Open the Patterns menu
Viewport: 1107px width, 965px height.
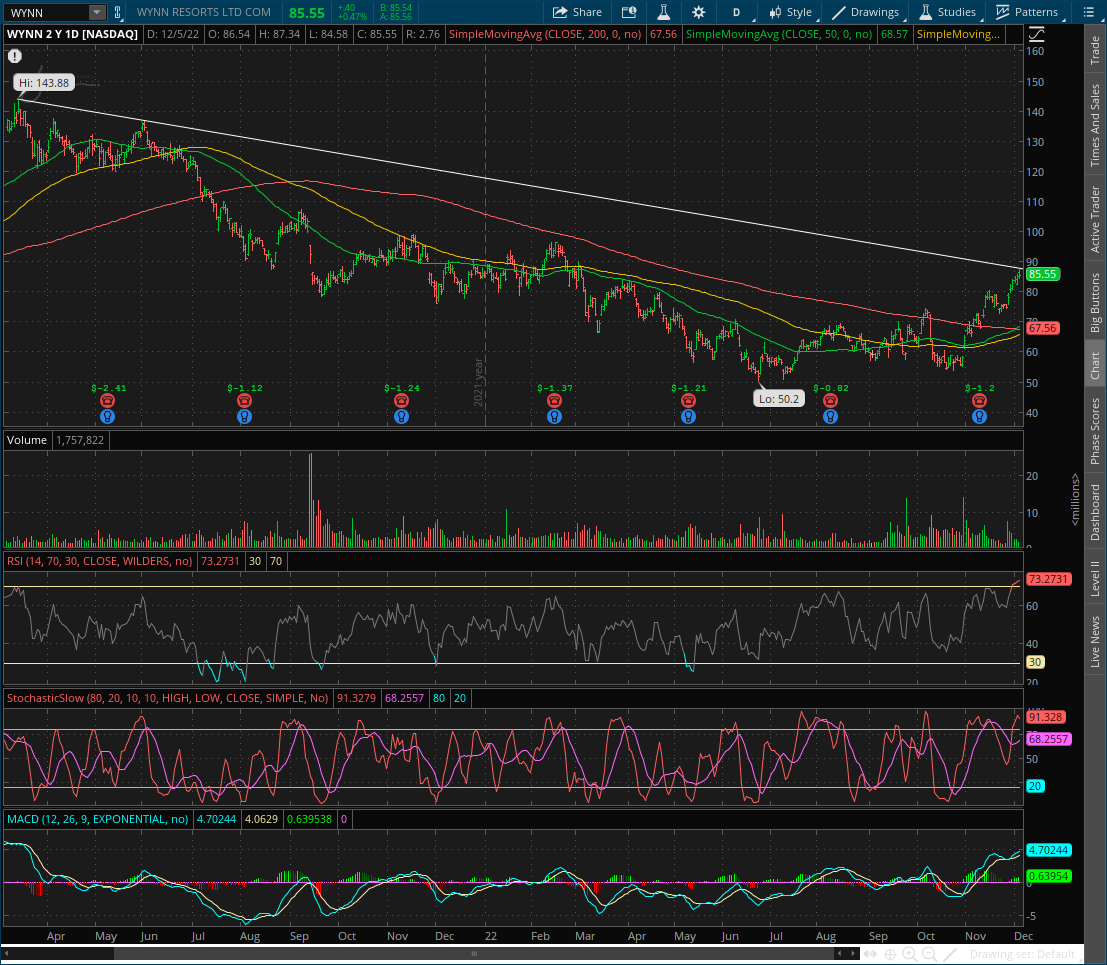click(1027, 12)
